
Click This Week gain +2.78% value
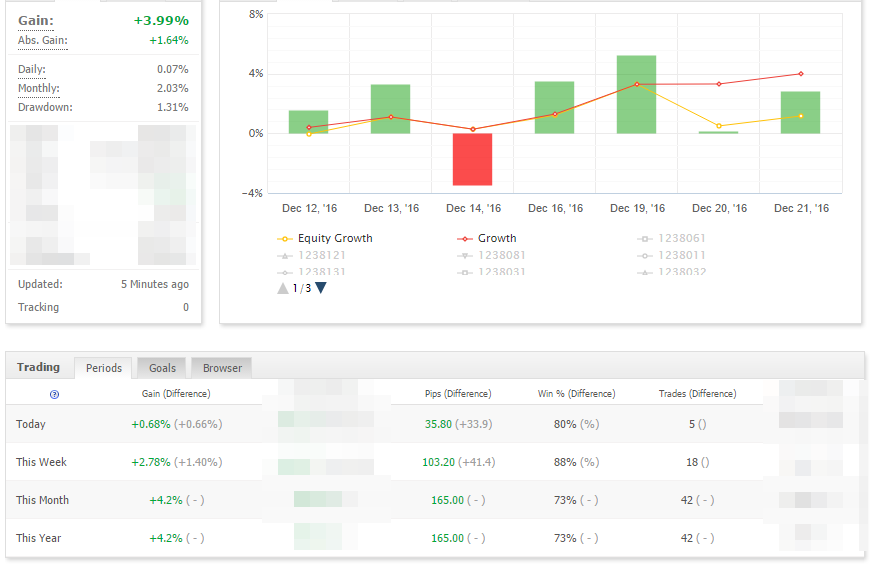(151, 462)
